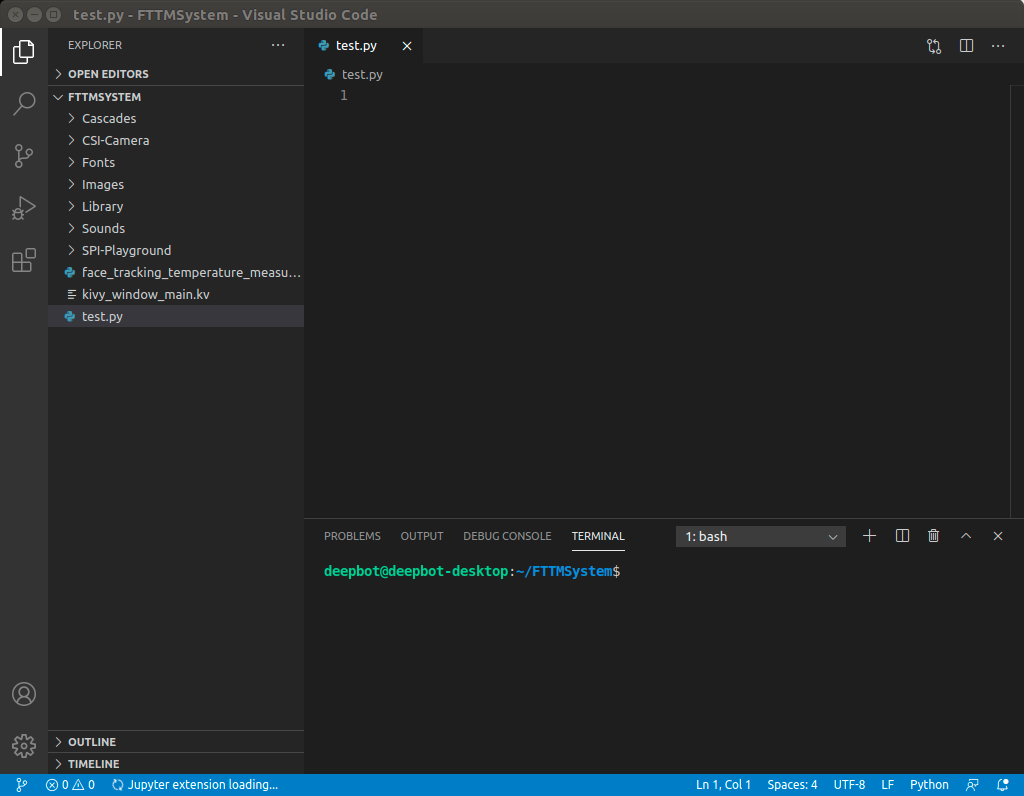Change indentation via Spaces: 4
This screenshot has width=1024, height=796.
click(x=792, y=785)
